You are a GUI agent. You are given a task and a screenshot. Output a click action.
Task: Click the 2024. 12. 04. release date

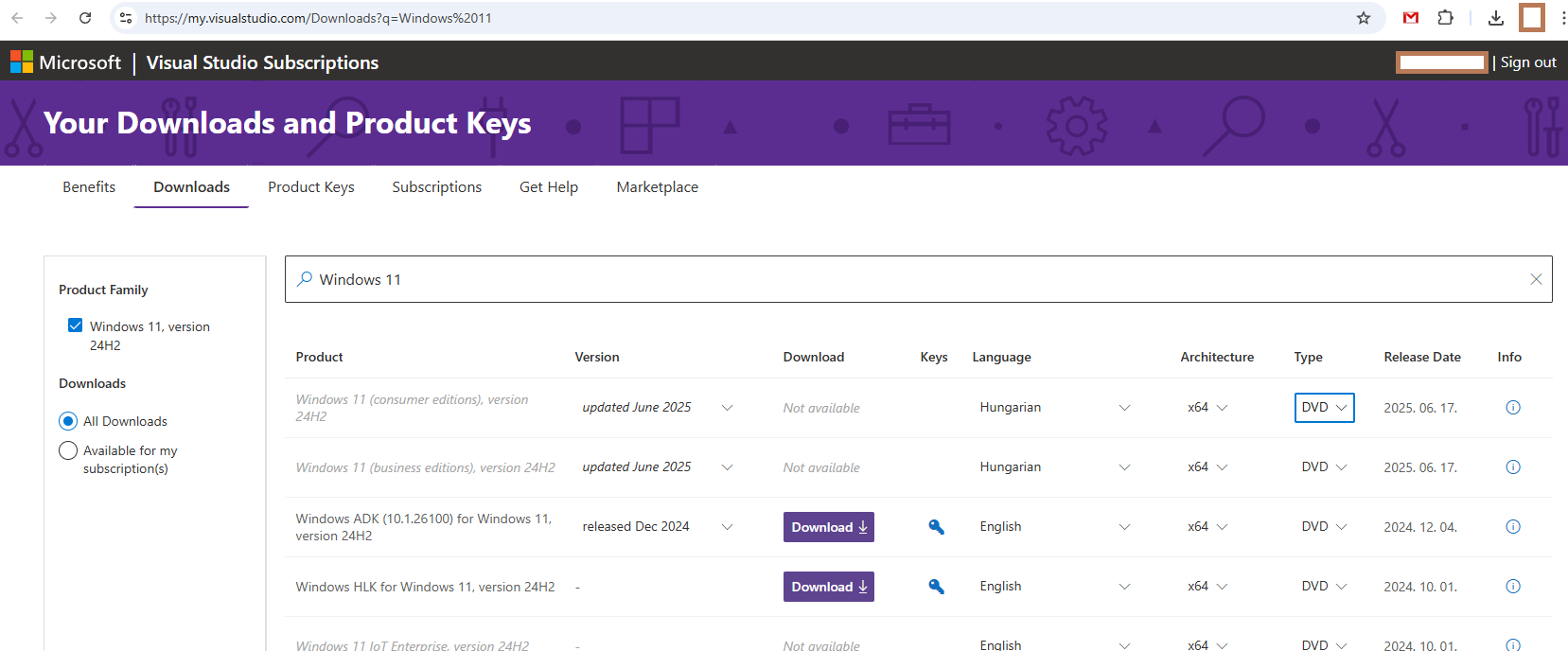tap(1420, 527)
